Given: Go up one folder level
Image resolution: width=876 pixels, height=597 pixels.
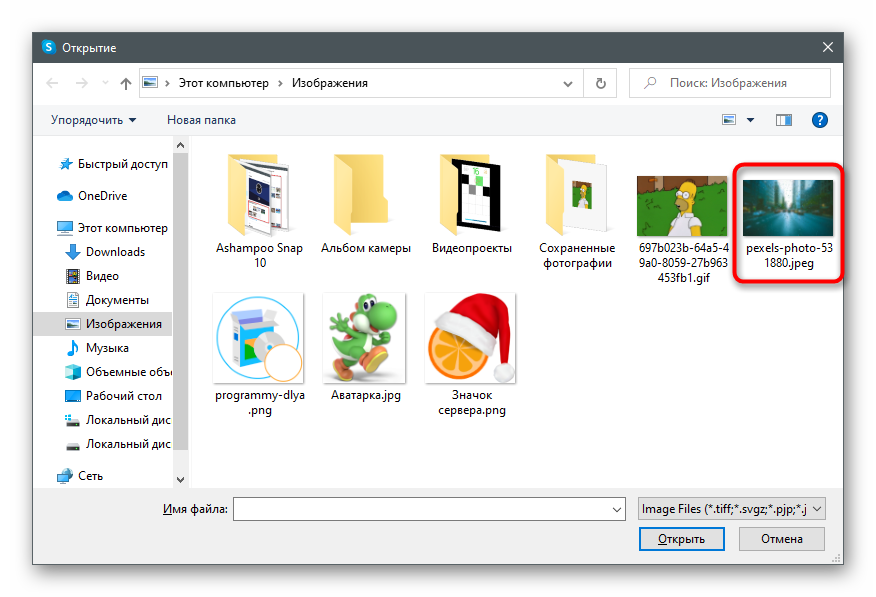Looking at the screenshot, I should point(126,83).
